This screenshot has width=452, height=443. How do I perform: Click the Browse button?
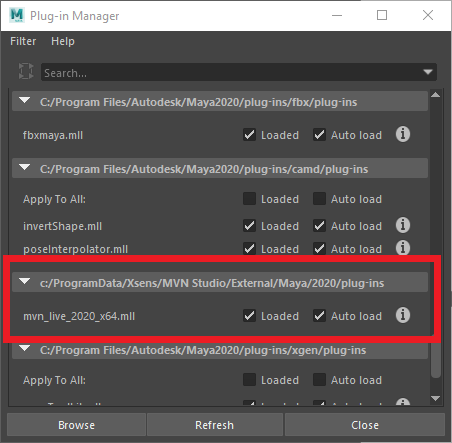76,425
